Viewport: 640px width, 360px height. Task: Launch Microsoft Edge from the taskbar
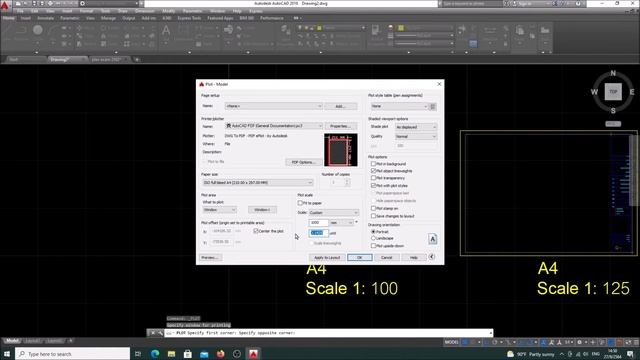pyautogui.click(x=155, y=353)
